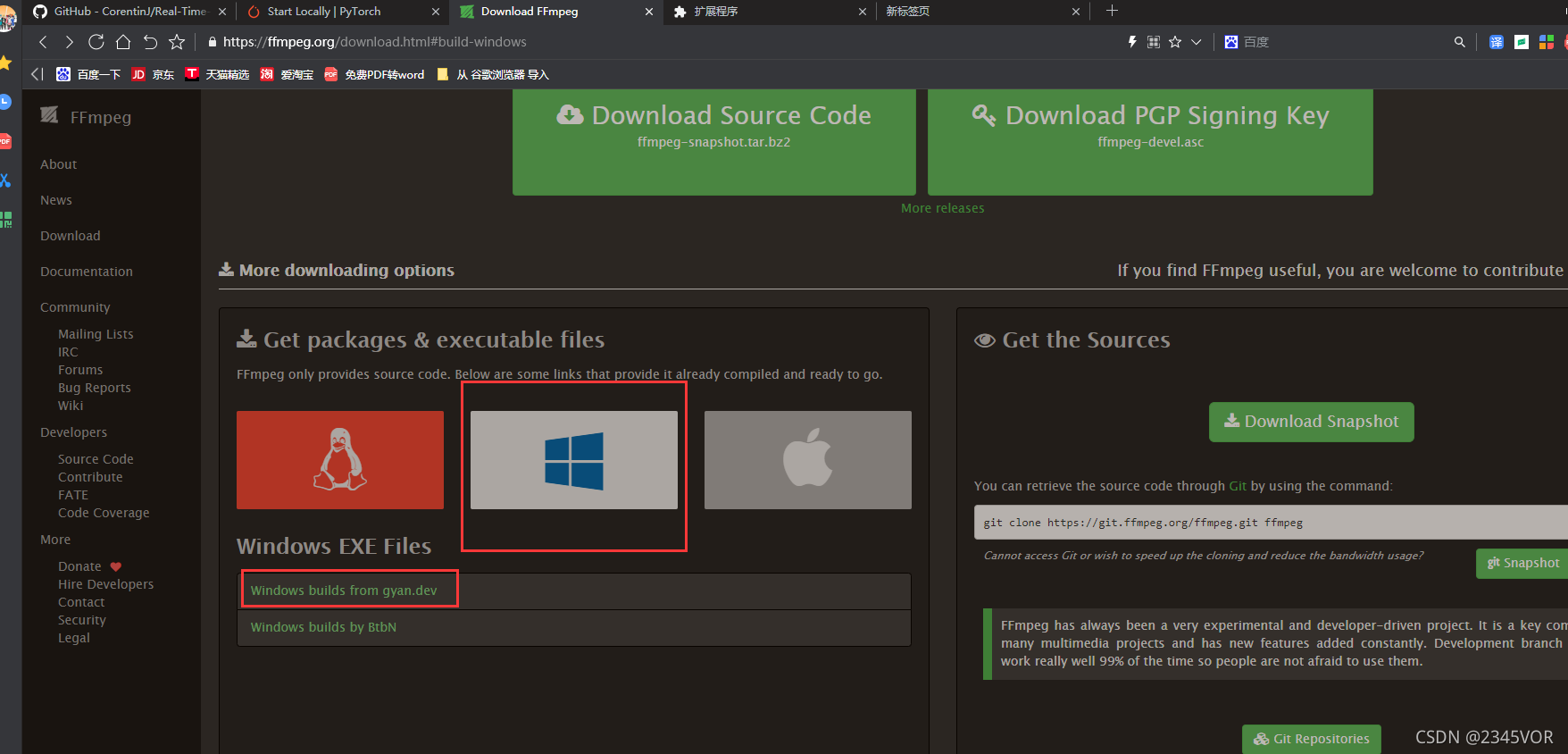Click the undo closed tab arrow icon

(150, 42)
